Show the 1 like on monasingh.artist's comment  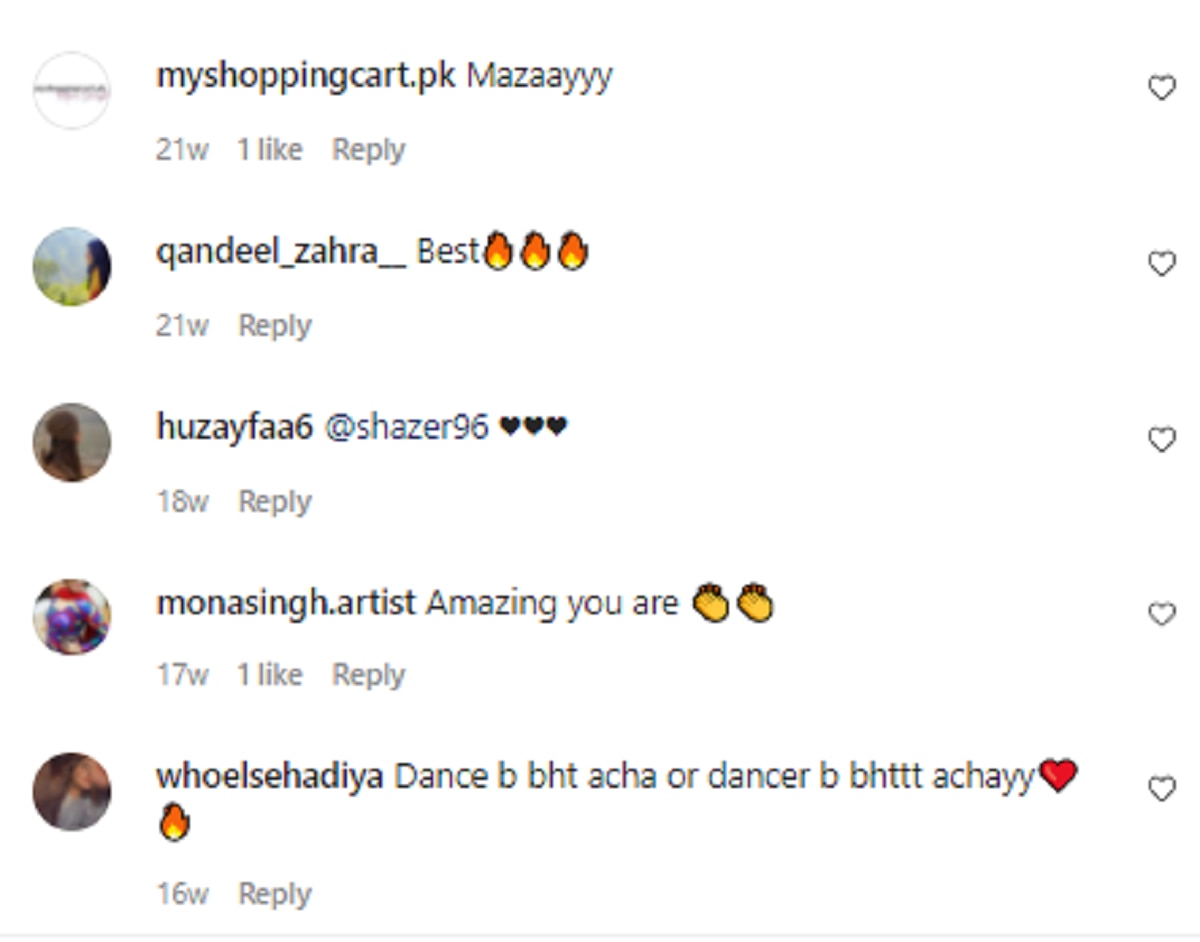[269, 676]
